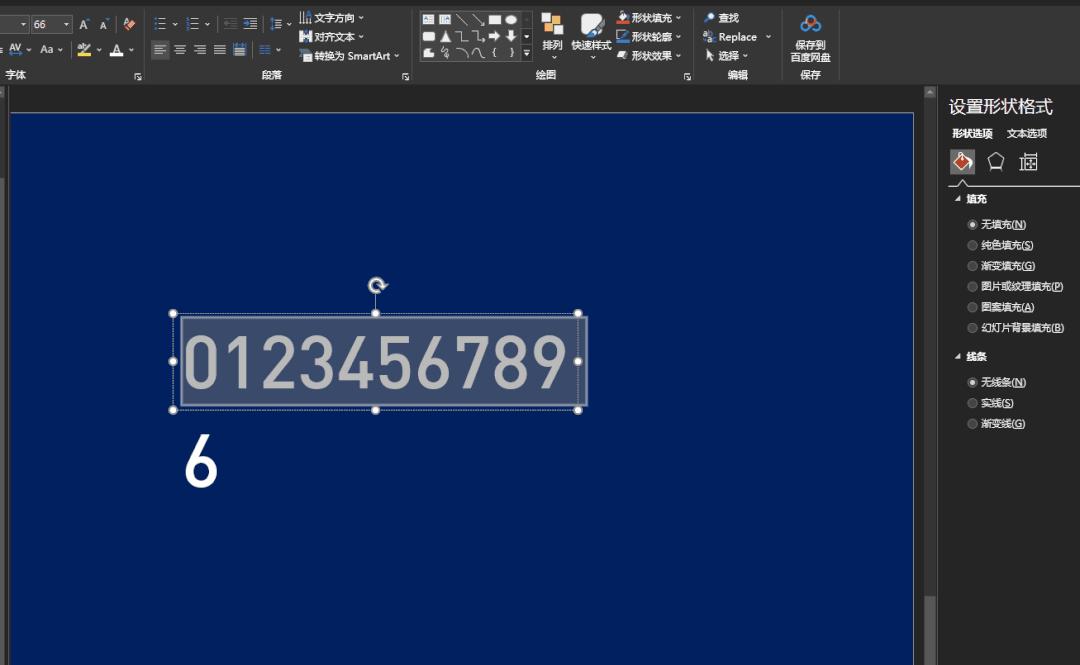Switch to 文本选项 tab
This screenshot has height=665, width=1080.
1026,133
